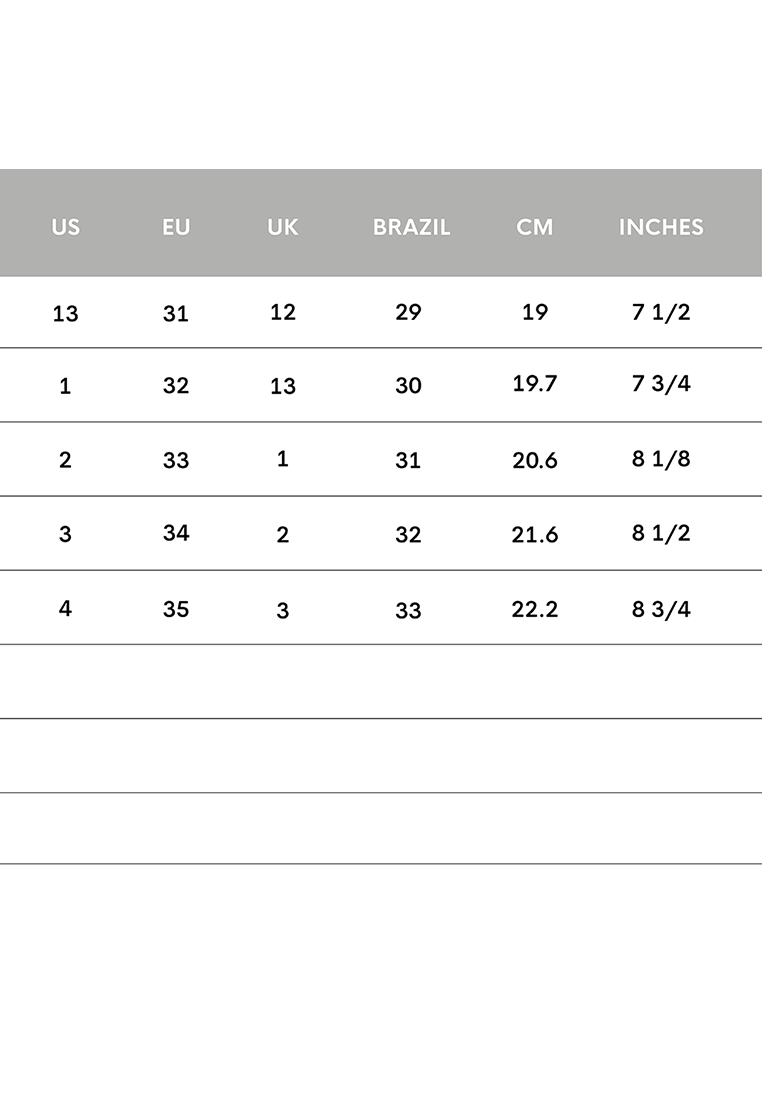Image resolution: width=762 pixels, height=1100 pixels.
Task: Click the 7 3/4 inches value
Action: coord(661,383)
